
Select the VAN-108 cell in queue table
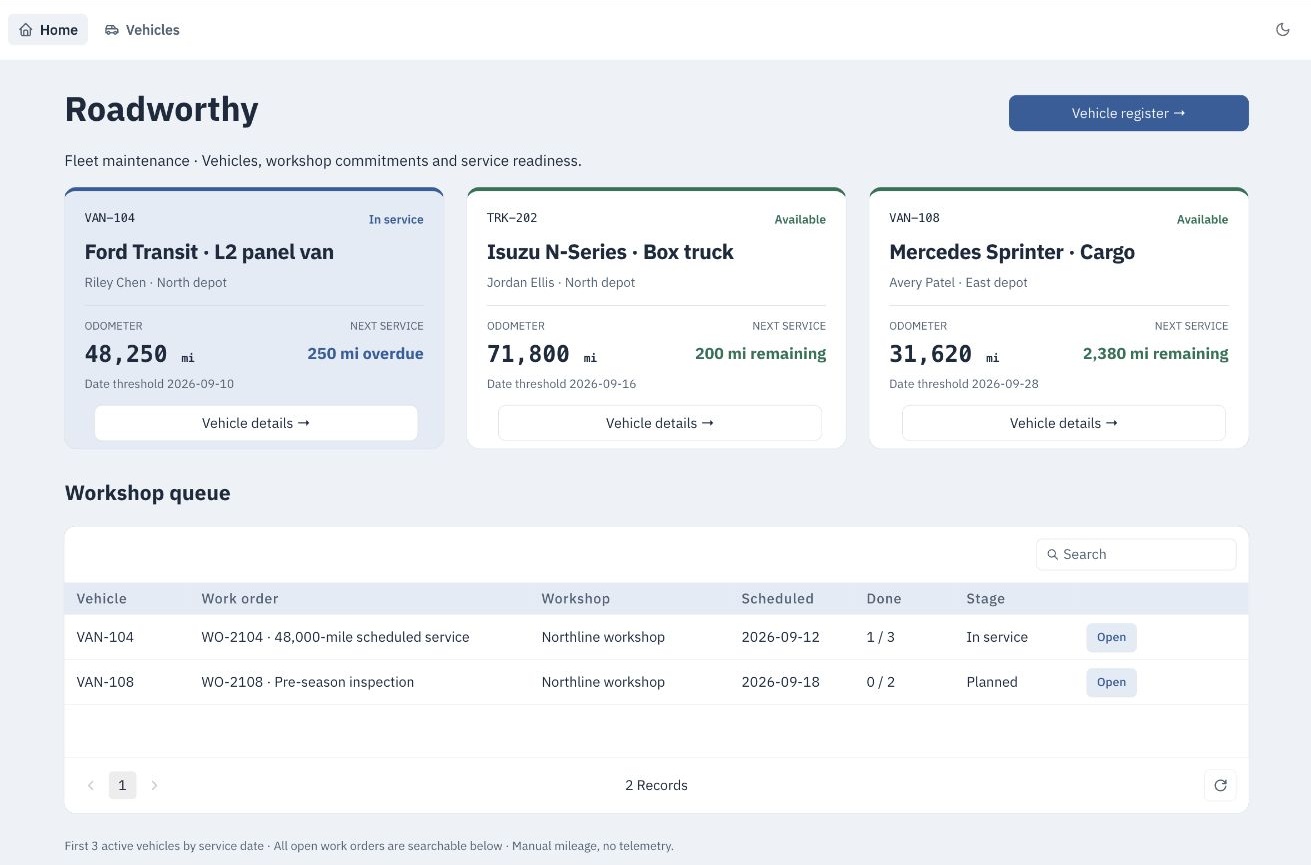click(105, 682)
